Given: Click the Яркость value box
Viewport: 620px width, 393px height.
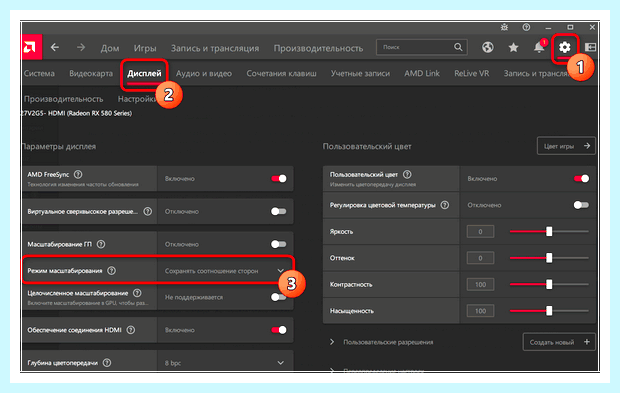Looking at the screenshot, I should tap(480, 231).
